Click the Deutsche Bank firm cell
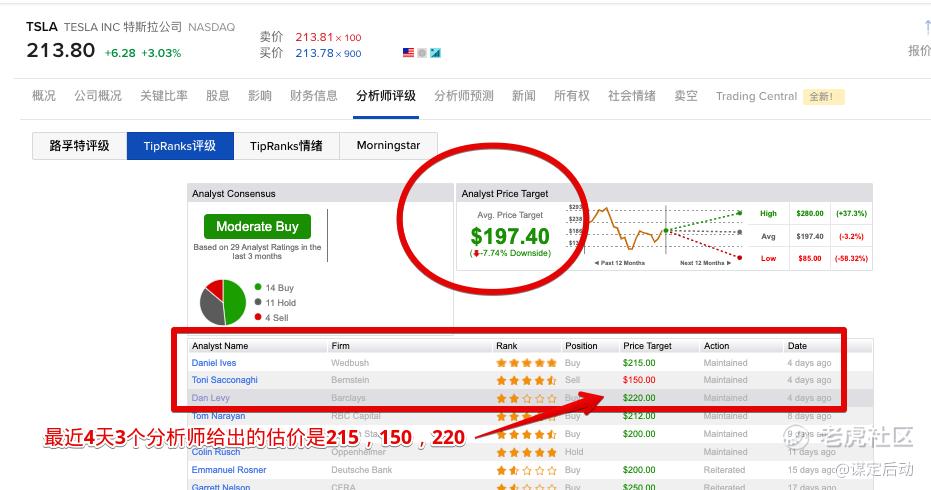Viewport: 931px width, 490px height. pos(362,470)
